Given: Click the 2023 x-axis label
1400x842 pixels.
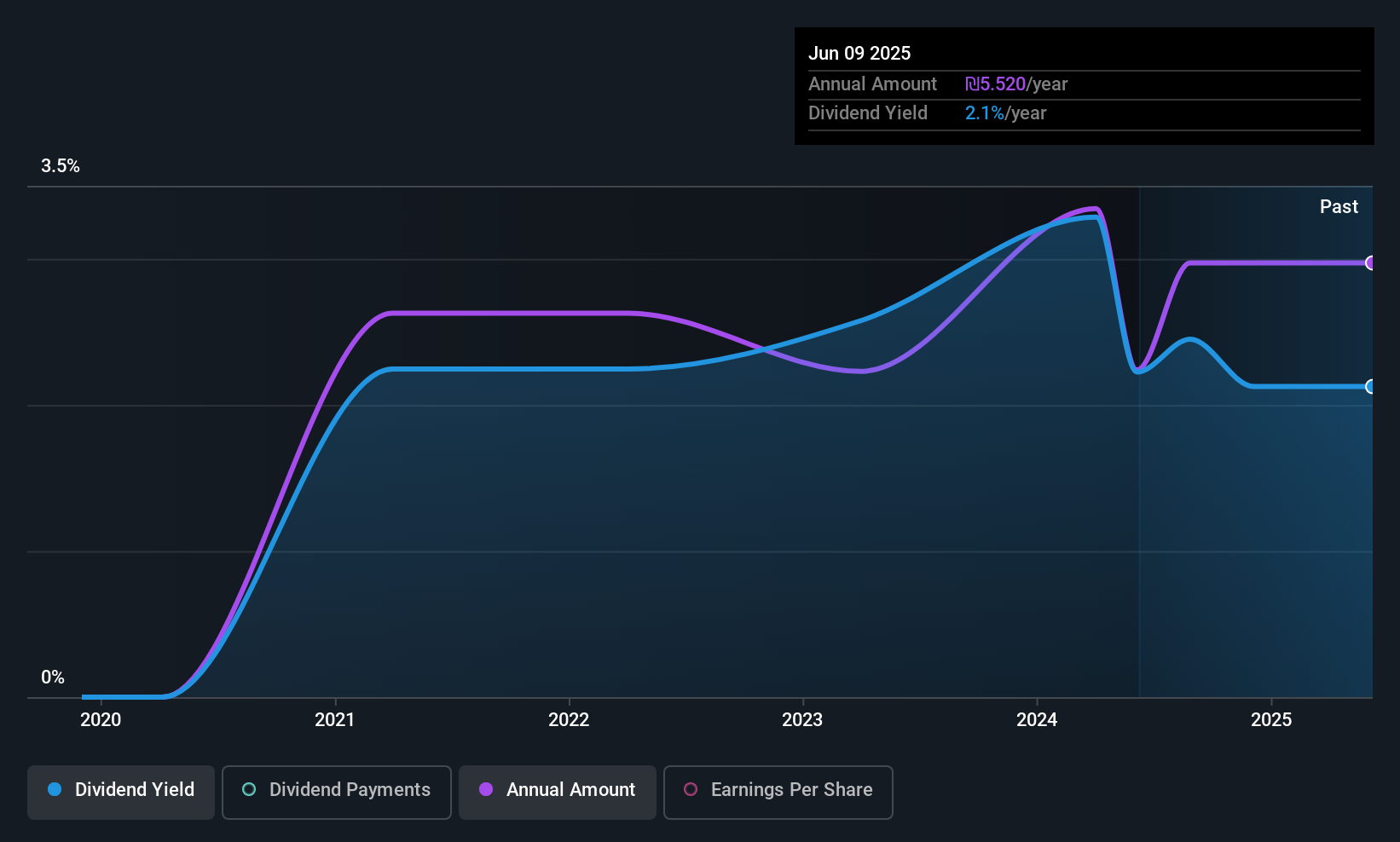Looking at the screenshot, I should click(x=802, y=720).
